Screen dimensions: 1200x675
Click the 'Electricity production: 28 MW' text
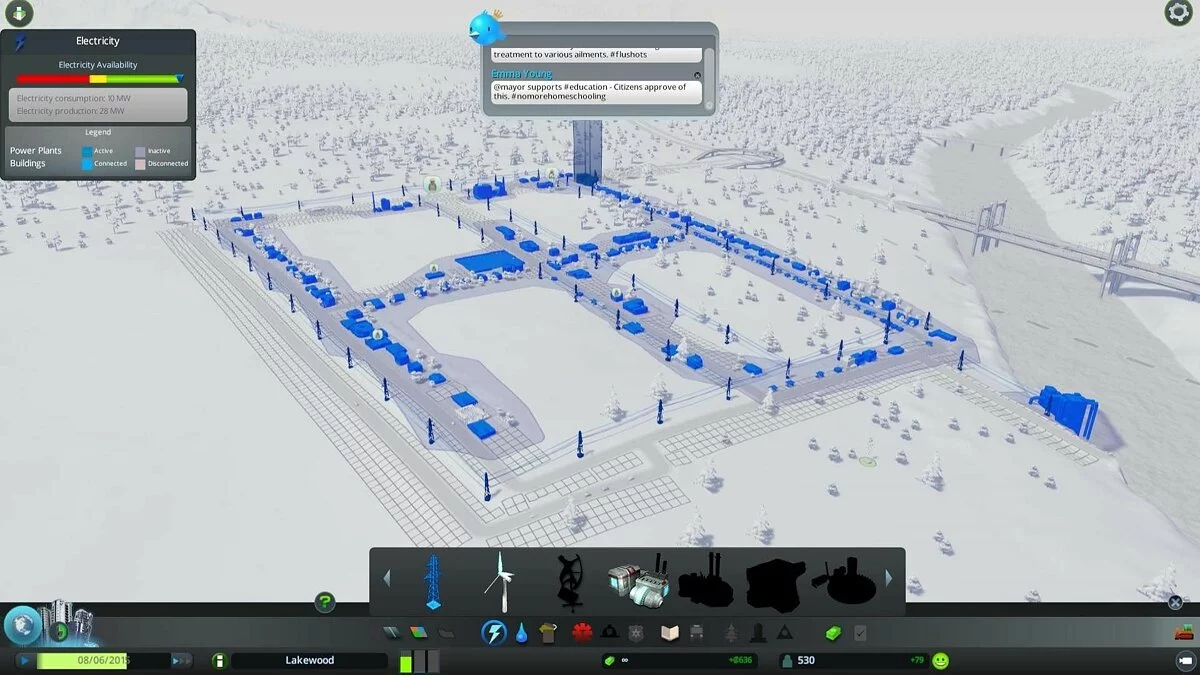point(70,111)
